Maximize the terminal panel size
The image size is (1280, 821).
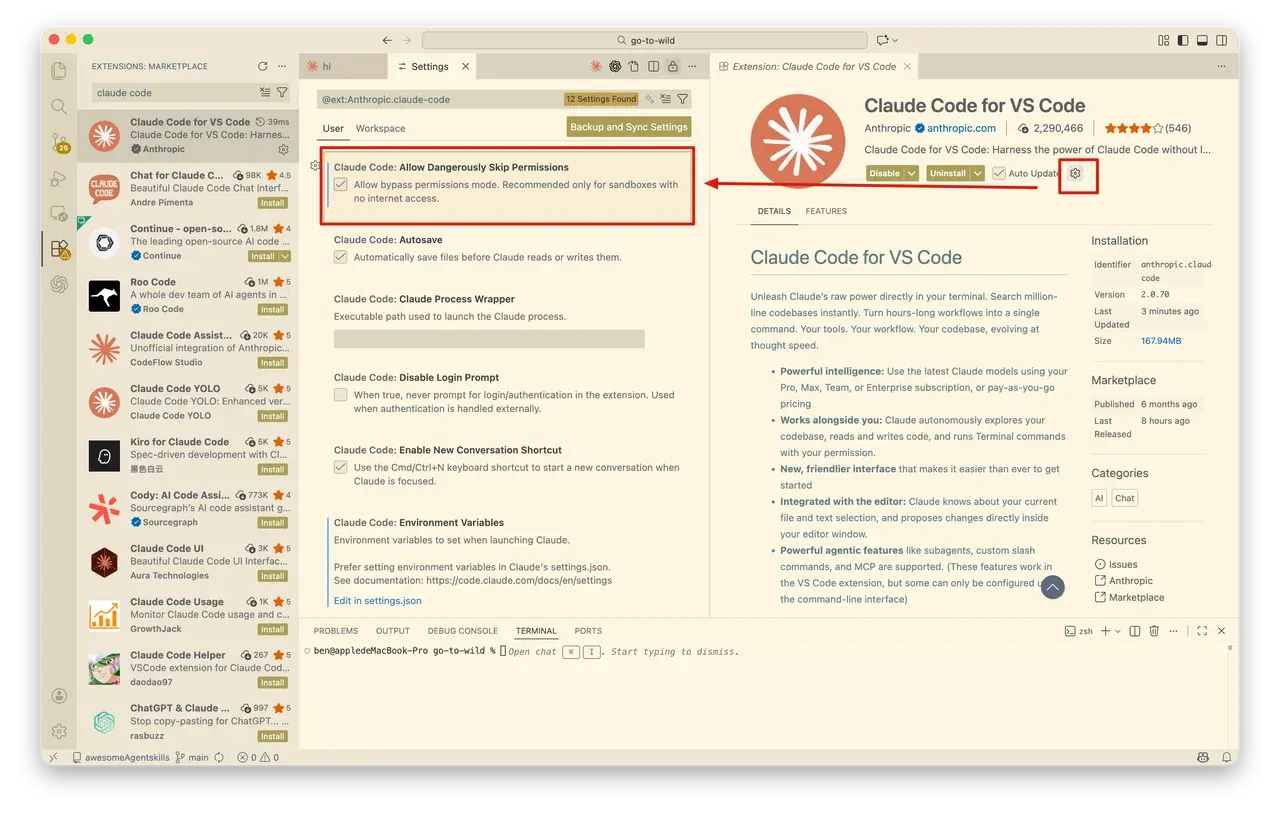click(x=1202, y=631)
